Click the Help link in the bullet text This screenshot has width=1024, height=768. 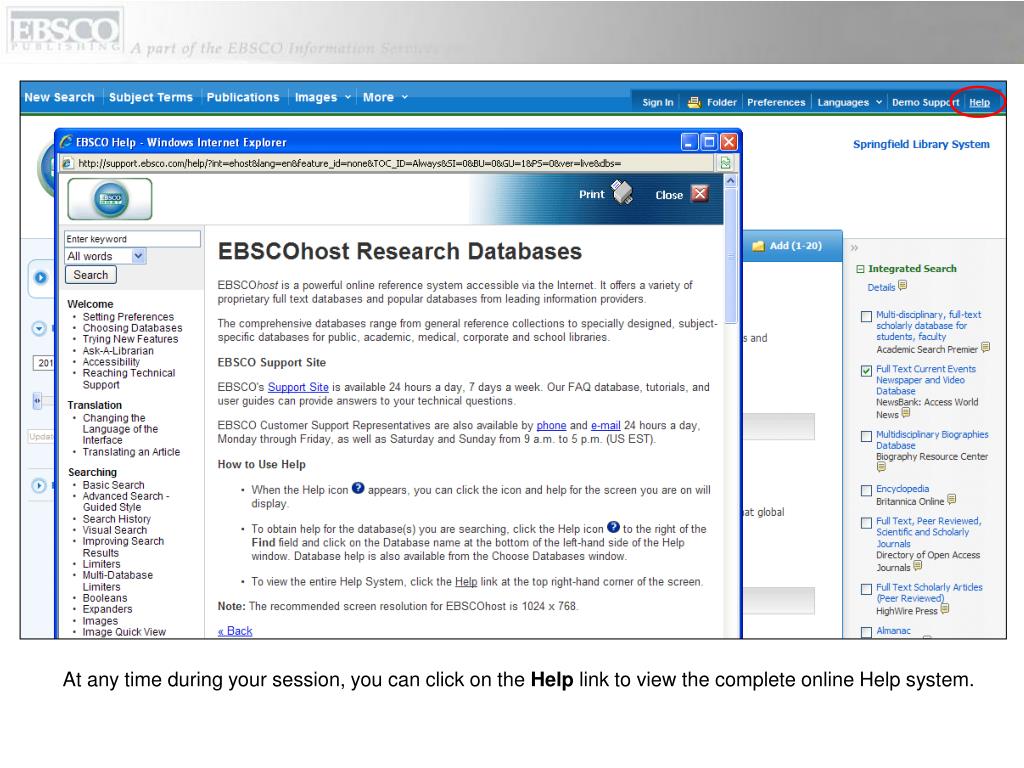click(466, 582)
